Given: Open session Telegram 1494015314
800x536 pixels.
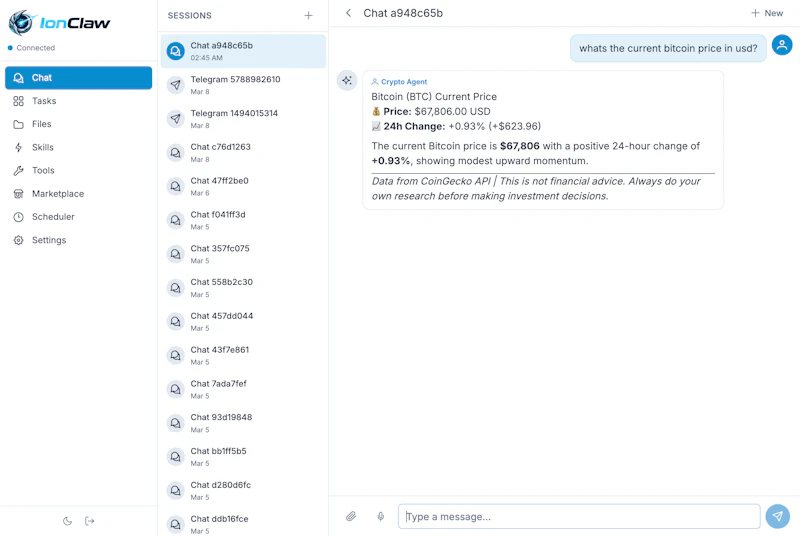Looking at the screenshot, I should (x=243, y=119).
